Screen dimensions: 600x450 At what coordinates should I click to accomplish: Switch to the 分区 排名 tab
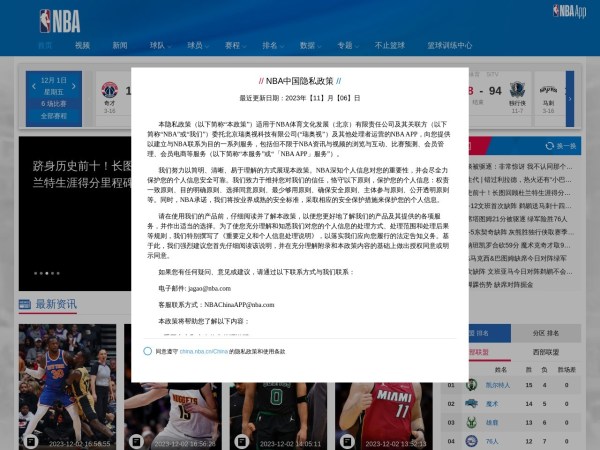click(x=545, y=332)
